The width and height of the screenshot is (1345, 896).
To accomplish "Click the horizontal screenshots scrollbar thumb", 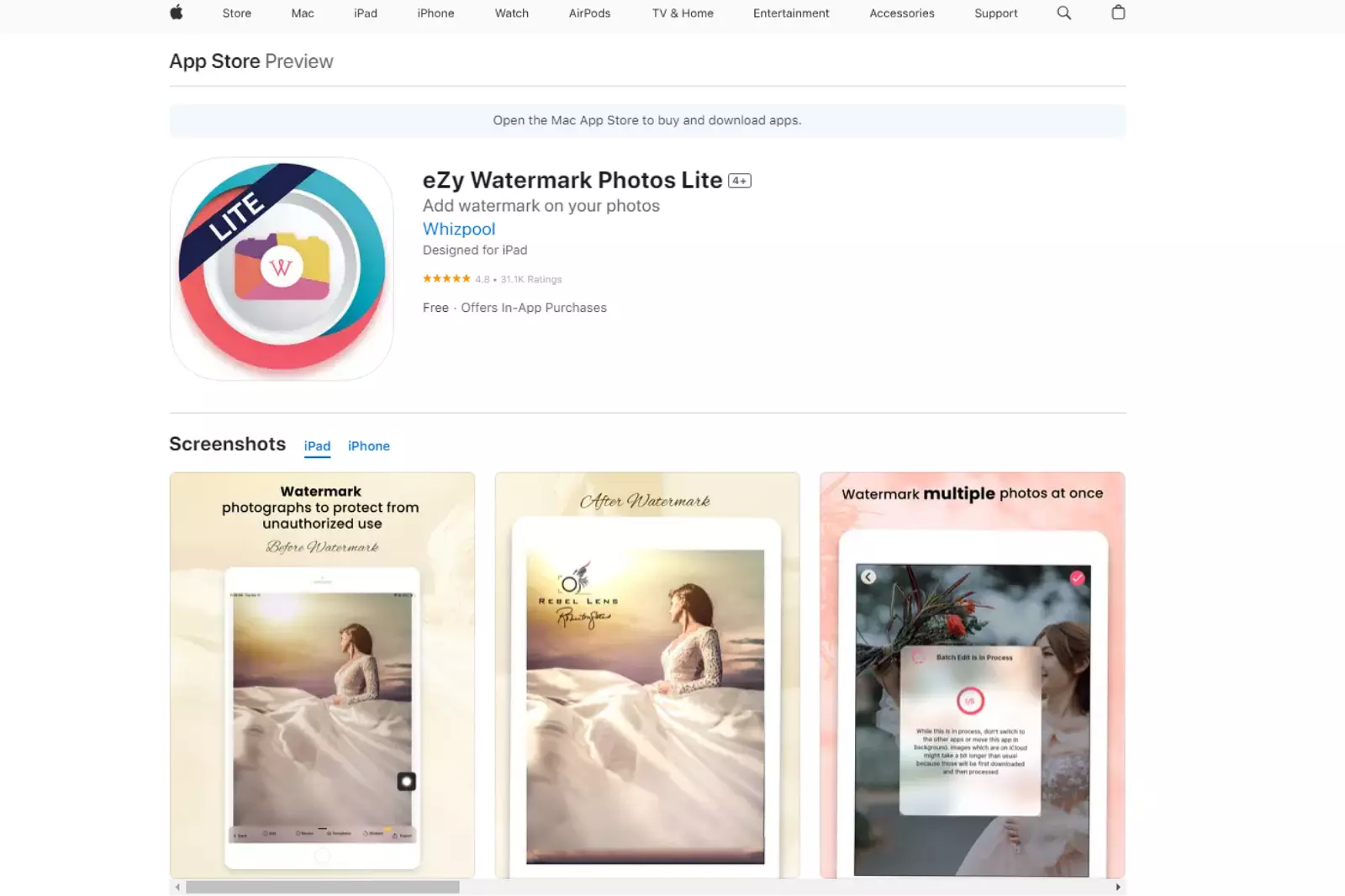I will [x=323, y=887].
